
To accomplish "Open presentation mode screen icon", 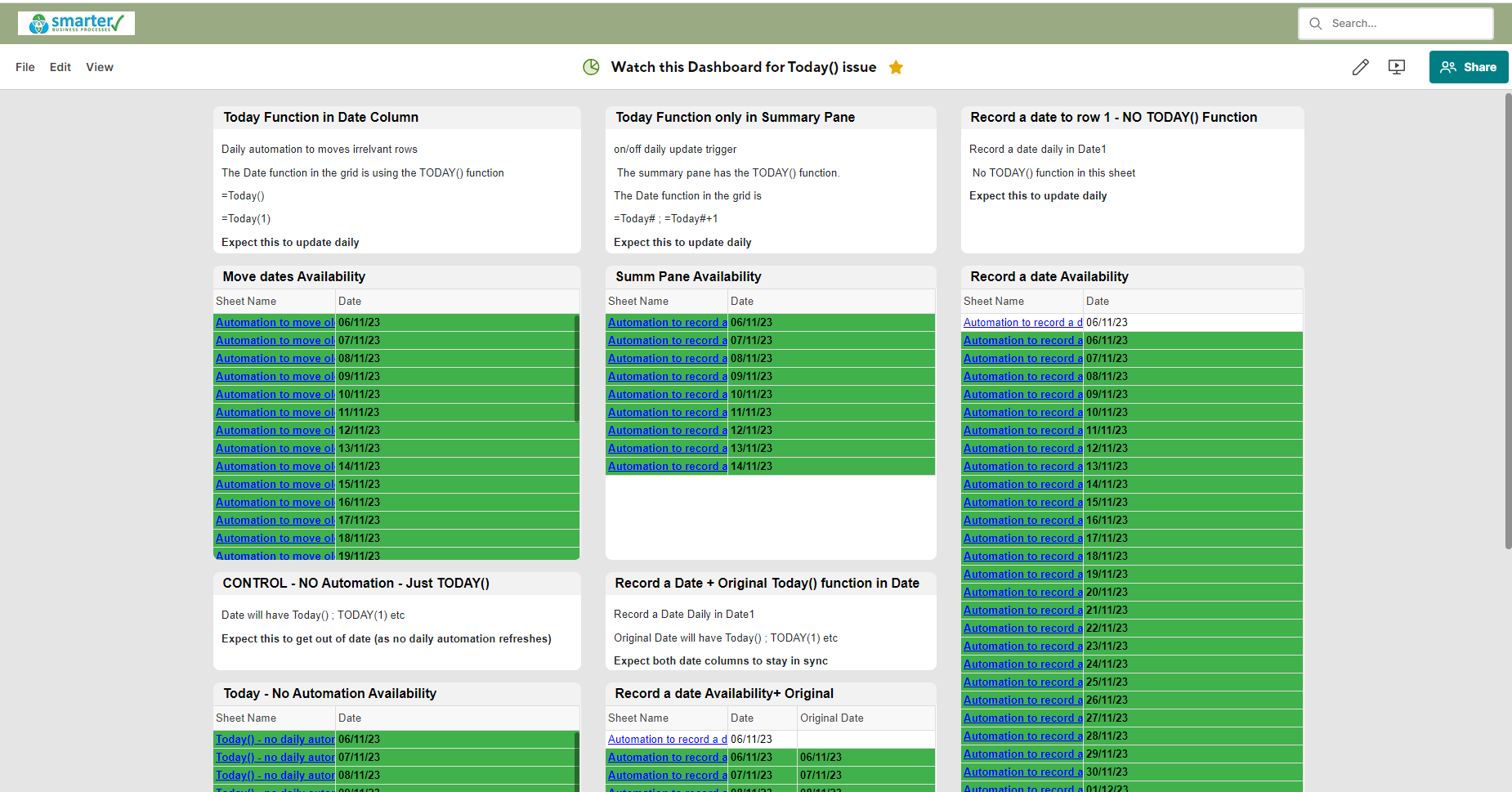I will [x=1397, y=67].
